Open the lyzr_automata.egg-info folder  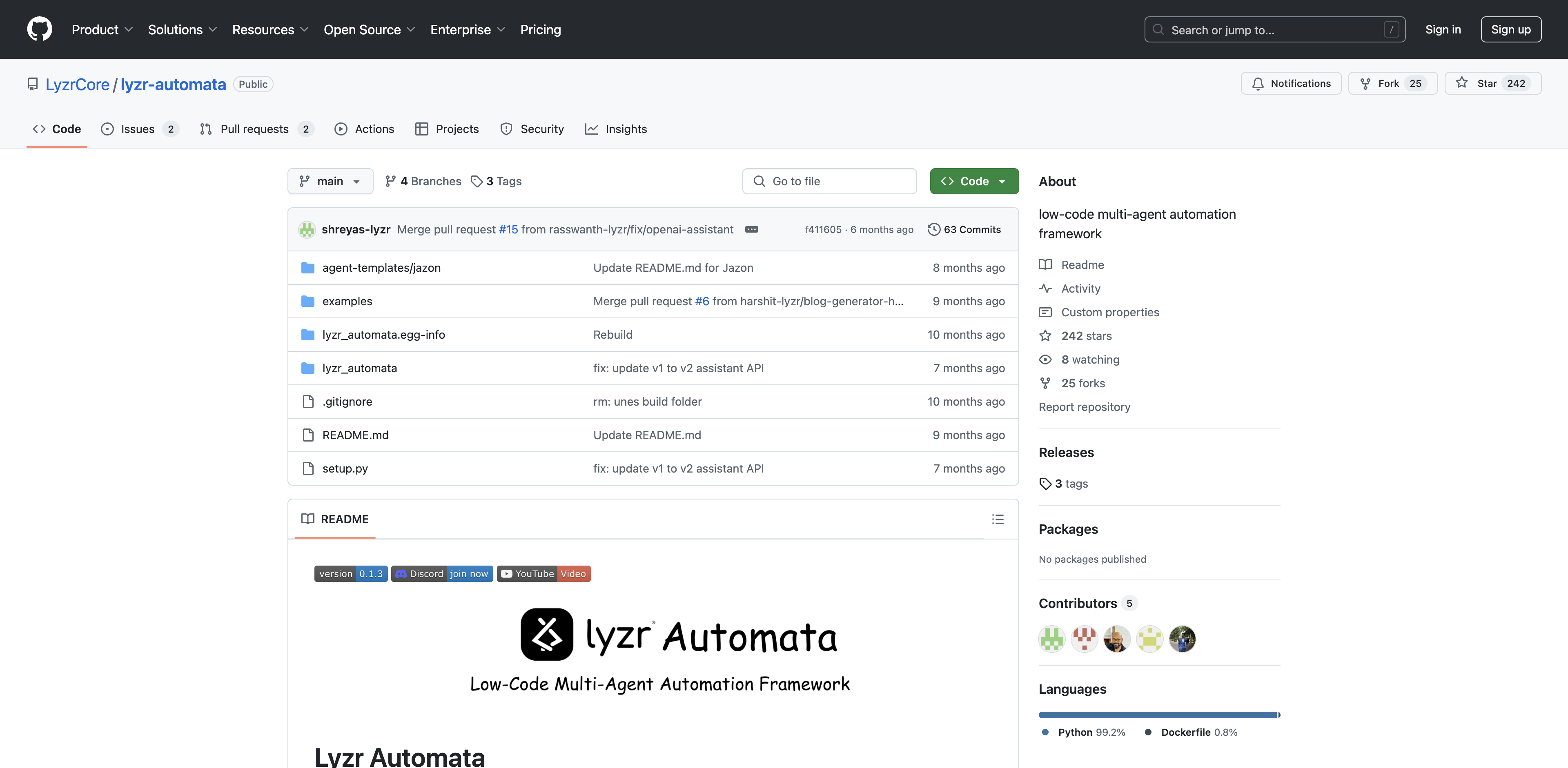383,335
